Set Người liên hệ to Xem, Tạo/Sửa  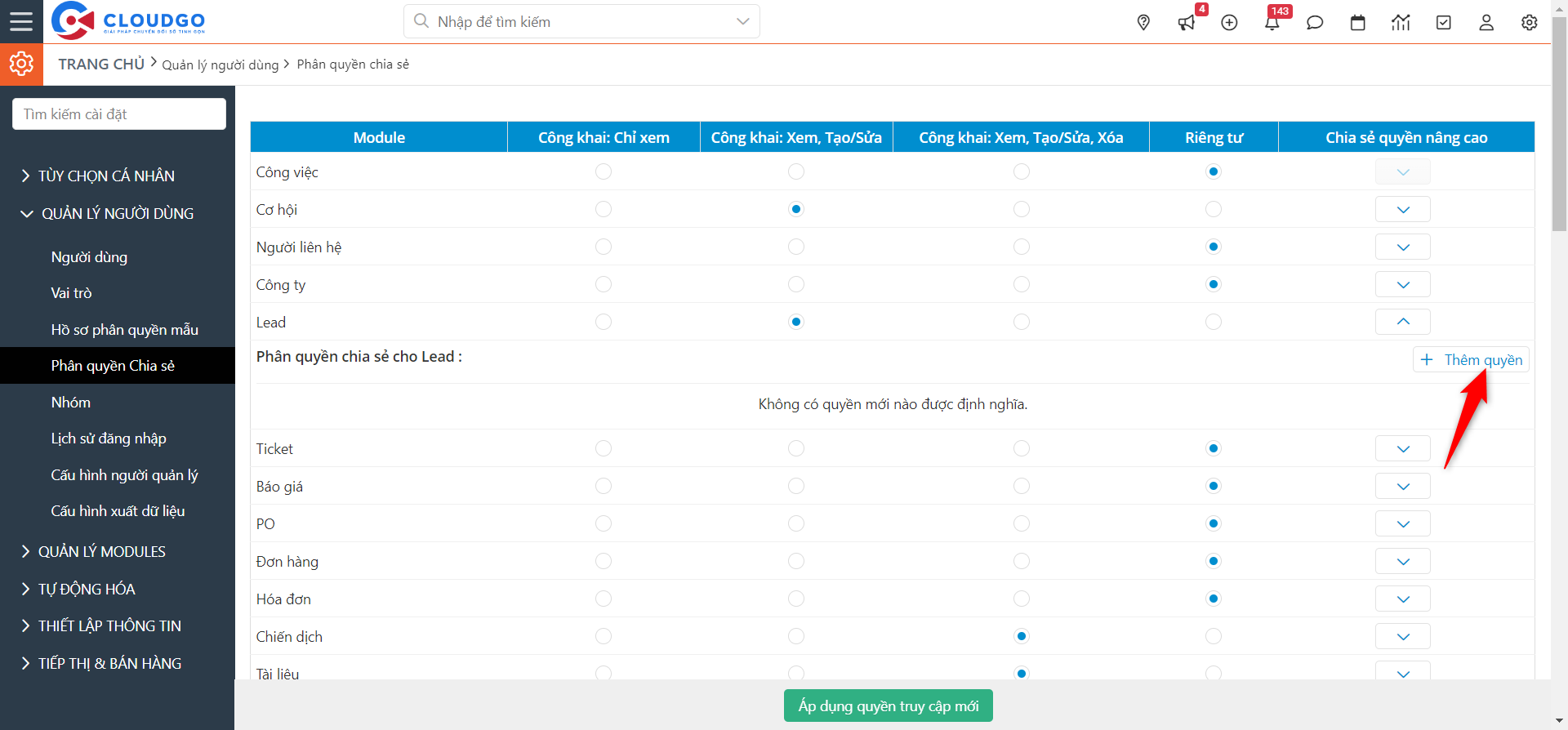pos(796,247)
